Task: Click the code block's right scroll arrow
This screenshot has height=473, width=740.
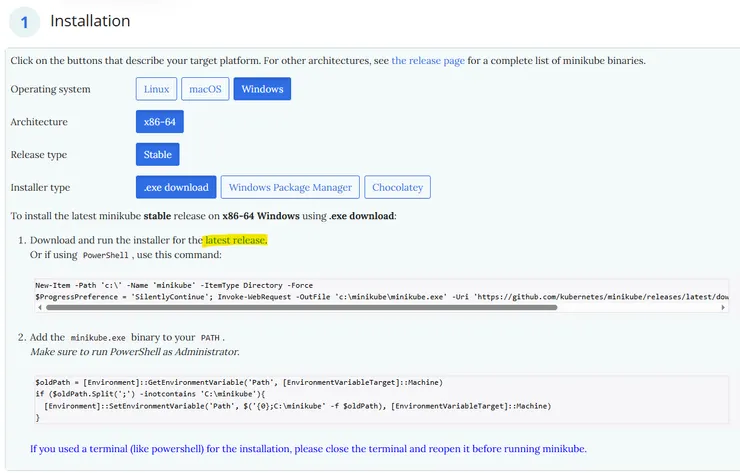Action: click(723, 307)
